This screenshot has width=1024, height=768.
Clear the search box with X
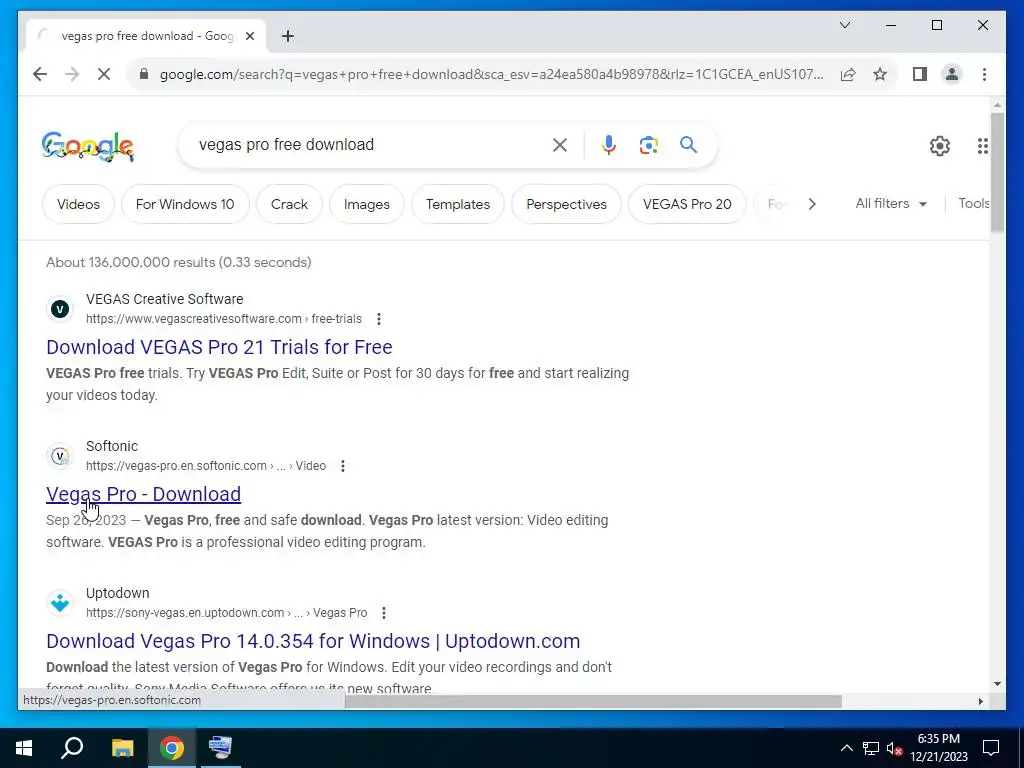point(560,145)
